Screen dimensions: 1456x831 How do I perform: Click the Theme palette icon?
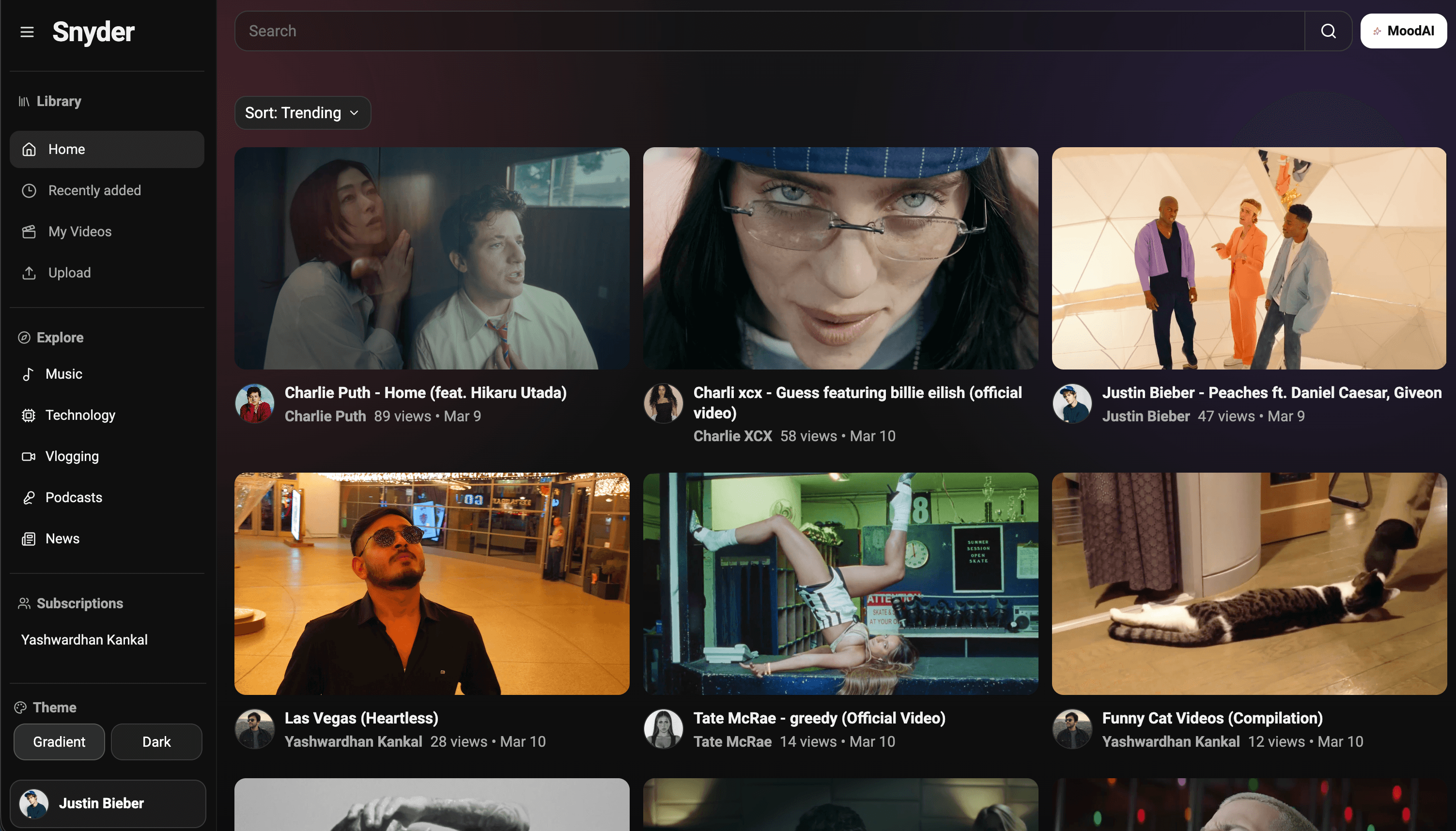click(x=20, y=708)
